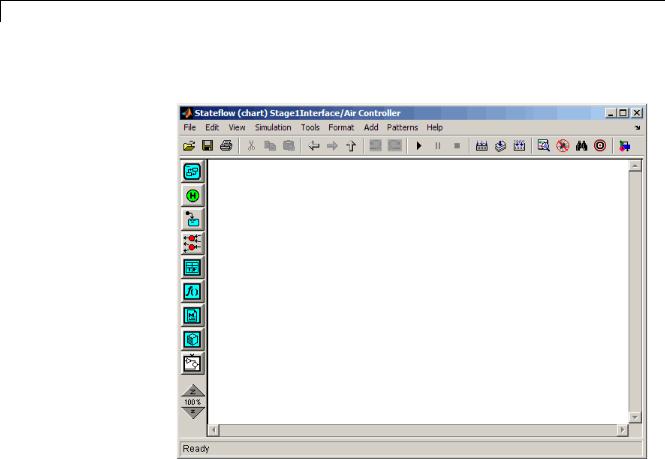Click the first grayed-out icon after the up arrow
The width and height of the screenshot is (665, 459).
point(375,146)
